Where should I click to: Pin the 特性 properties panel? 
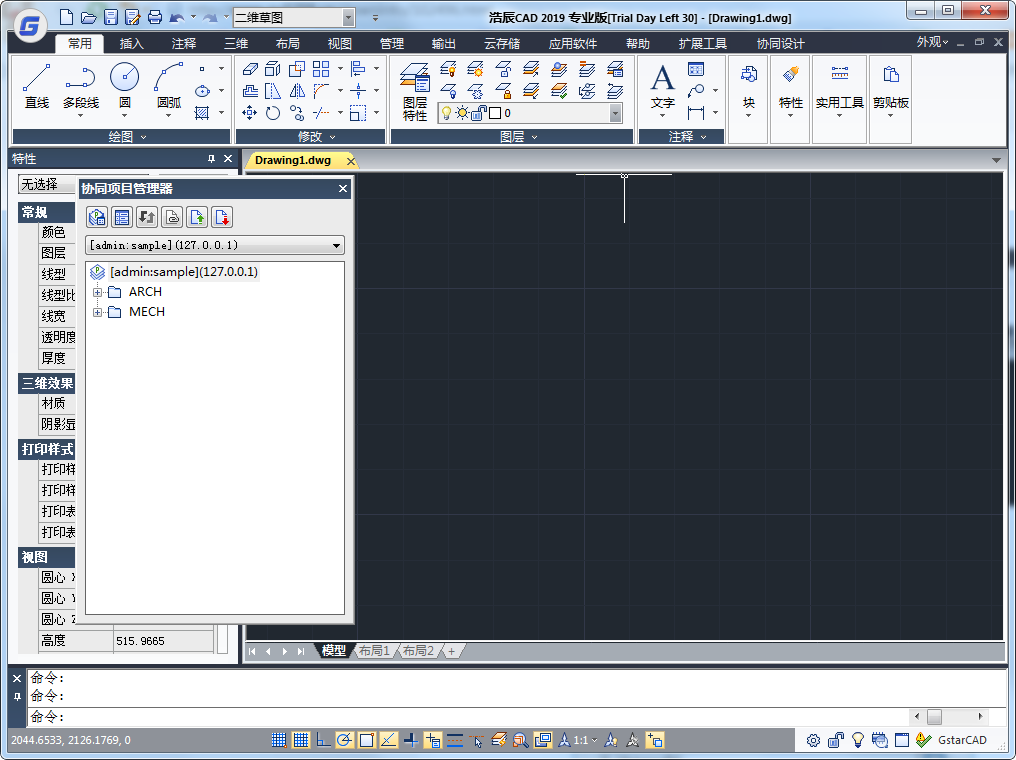click(211, 159)
